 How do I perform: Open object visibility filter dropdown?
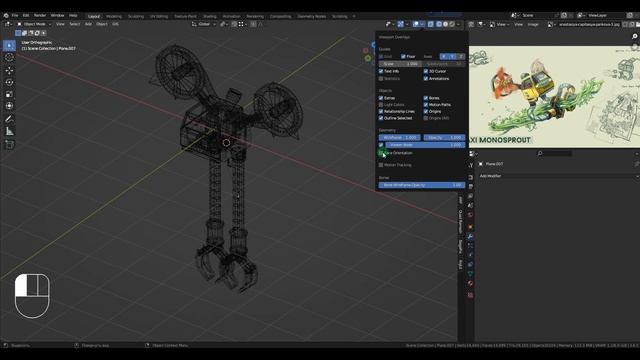pyautogui.click(x=389, y=24)
